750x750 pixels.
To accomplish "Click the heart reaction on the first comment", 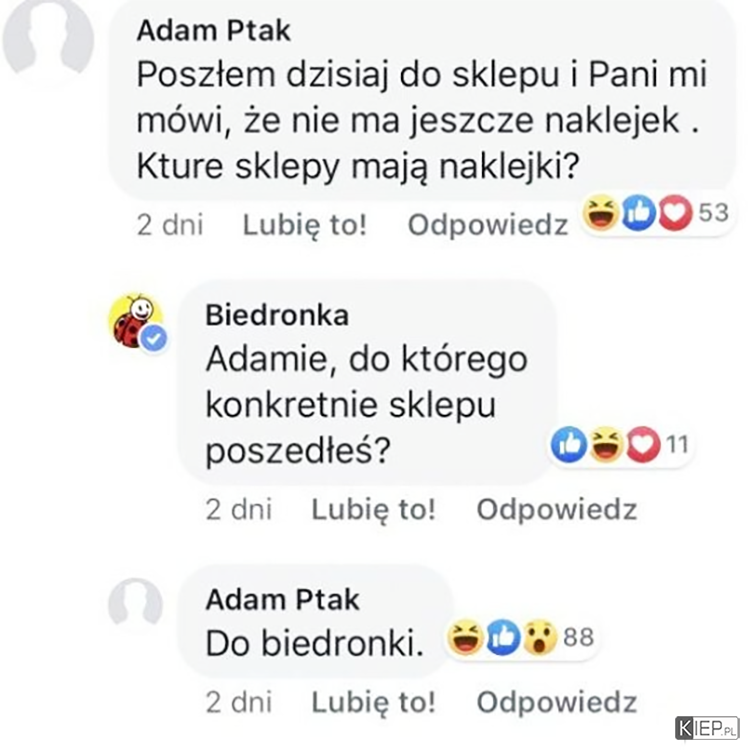I will click(x=675, y=212).
